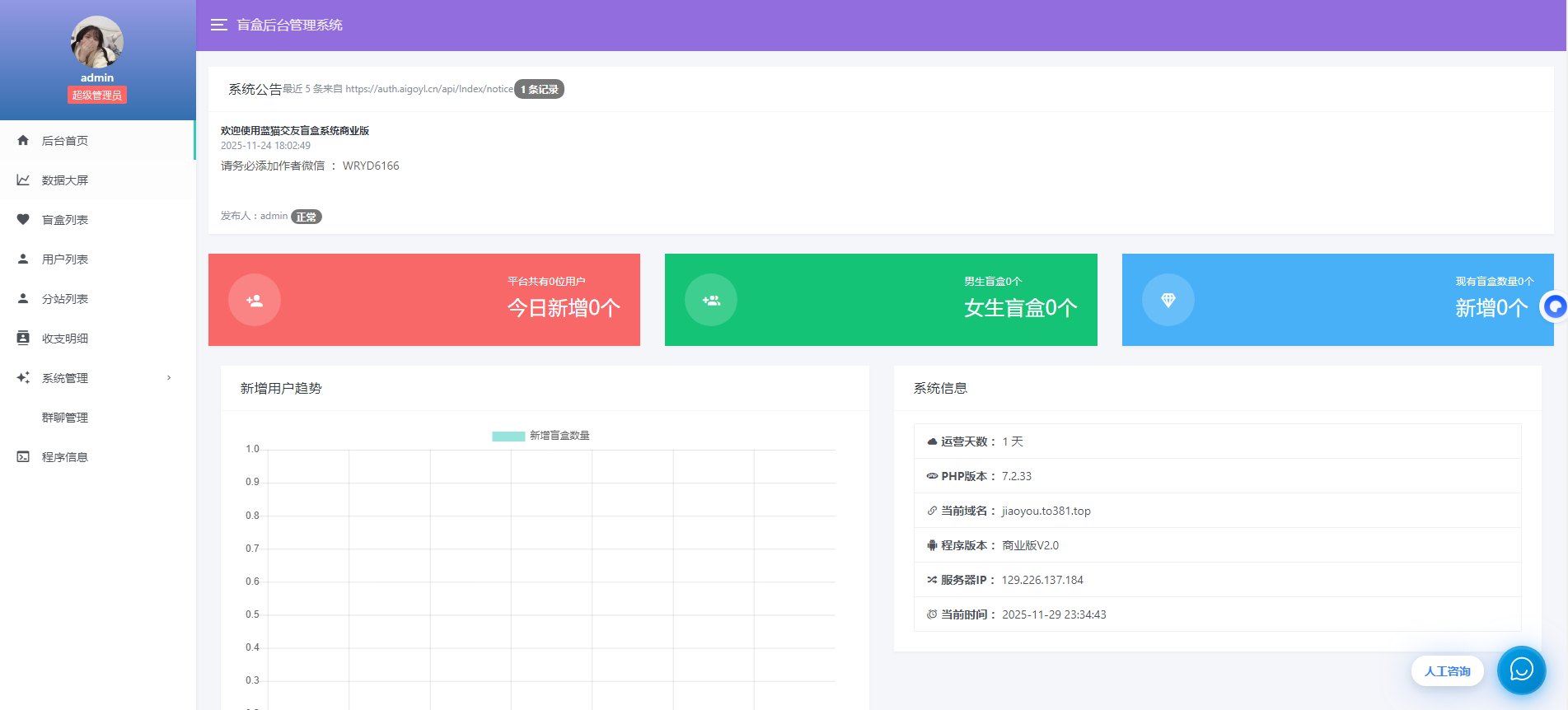
Task: Click the home icon for 后台首页
Action: (23, 141)
